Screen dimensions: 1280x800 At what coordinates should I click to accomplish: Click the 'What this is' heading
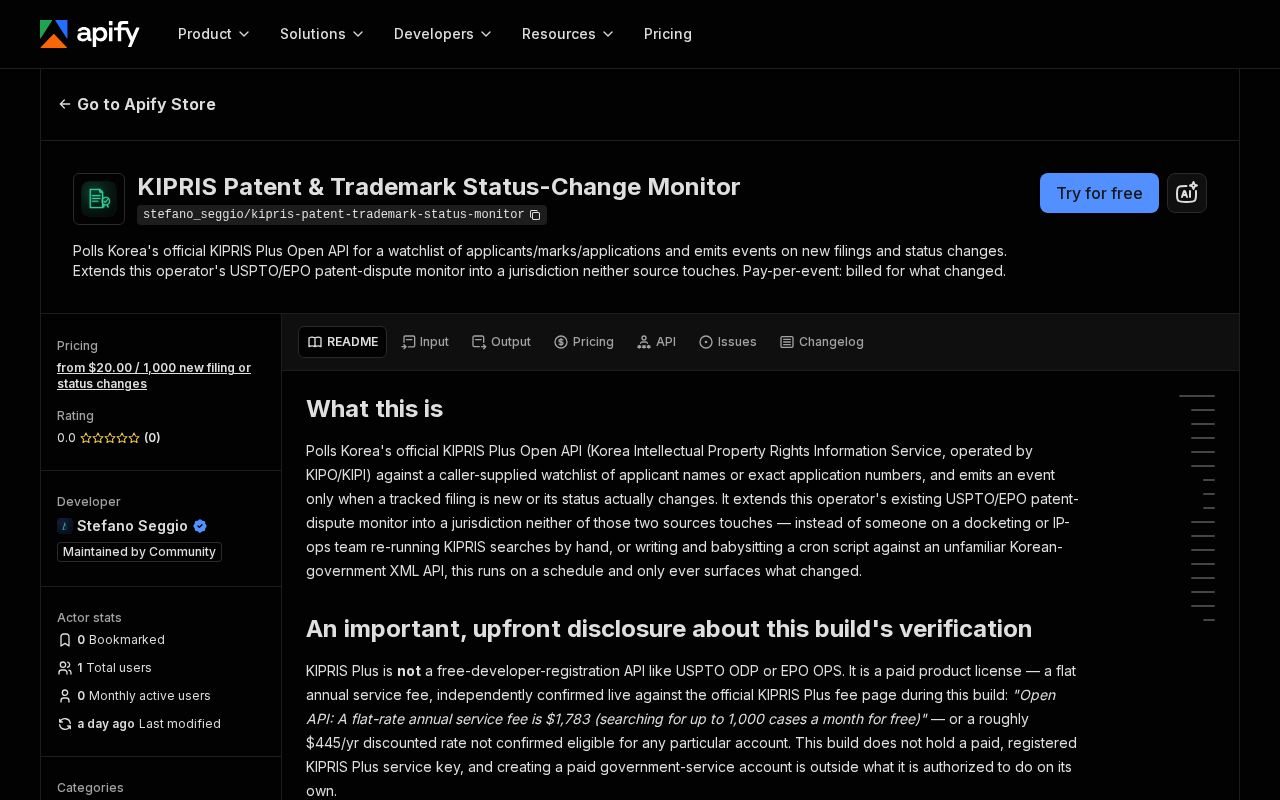coord(374,409)
